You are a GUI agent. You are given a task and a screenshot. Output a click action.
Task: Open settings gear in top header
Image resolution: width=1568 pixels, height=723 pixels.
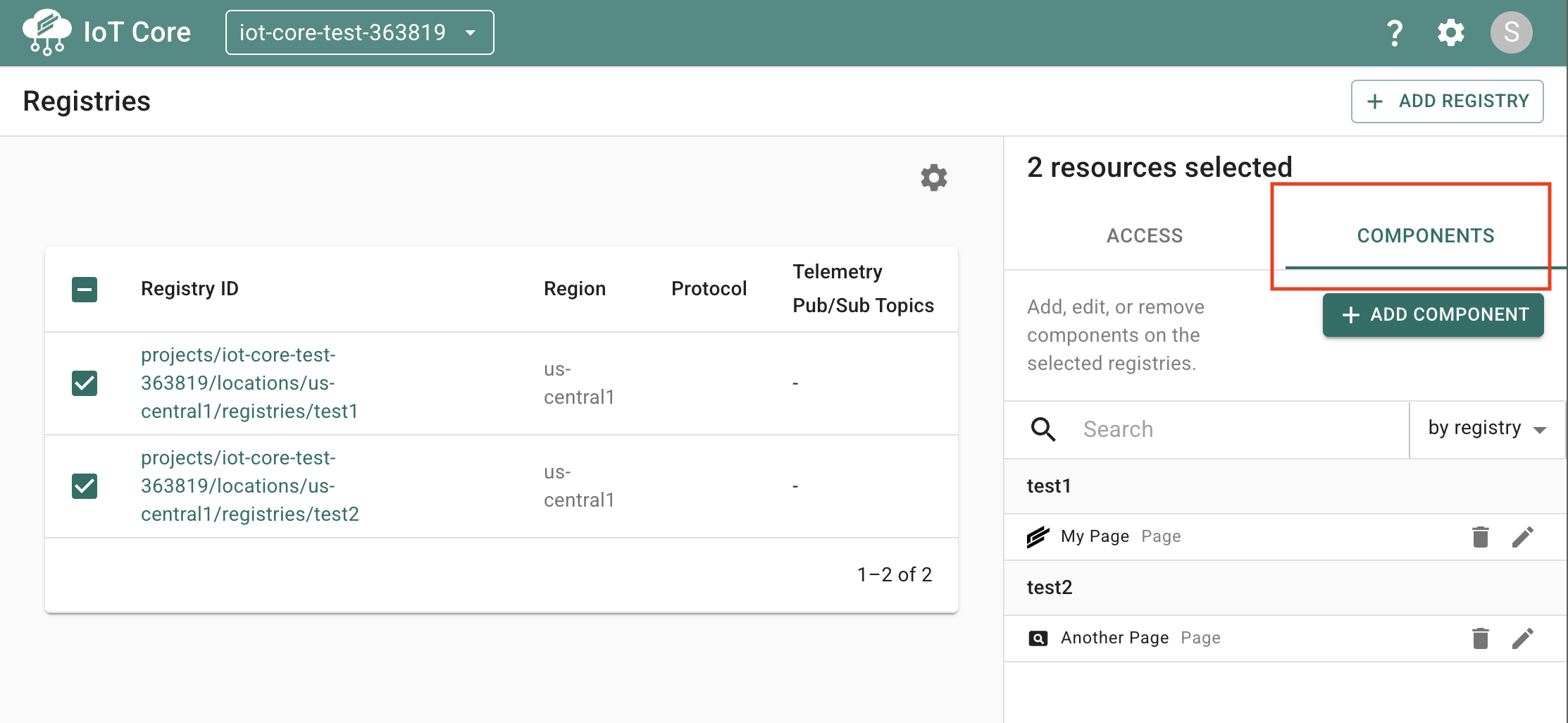click(x=1450, y=32)
